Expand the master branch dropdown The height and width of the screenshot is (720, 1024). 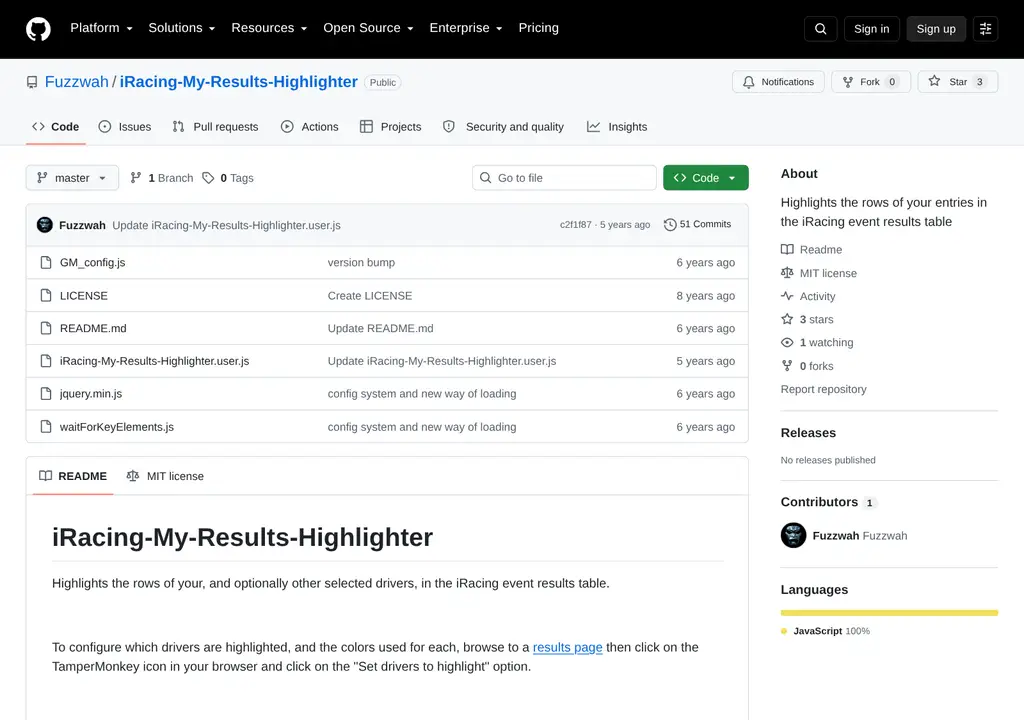72,178
